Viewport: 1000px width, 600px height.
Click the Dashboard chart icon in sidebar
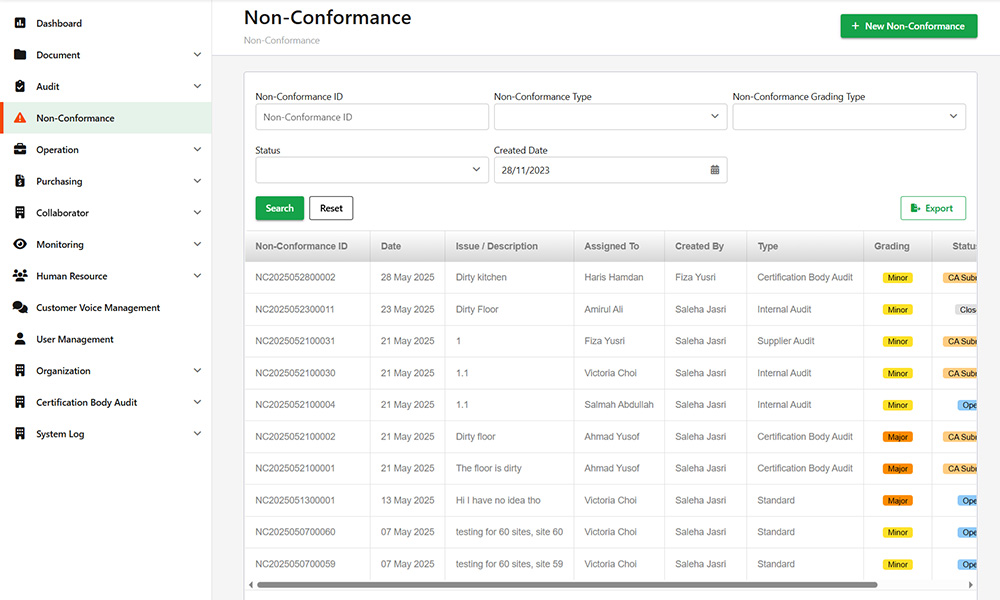tap(20, 23)
